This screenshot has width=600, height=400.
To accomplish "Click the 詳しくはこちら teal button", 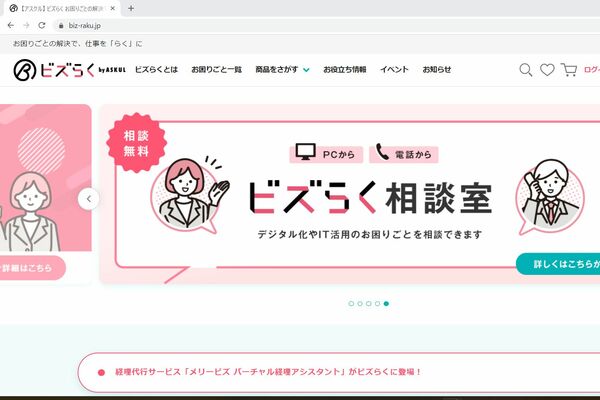I will (x=558, y=264).
